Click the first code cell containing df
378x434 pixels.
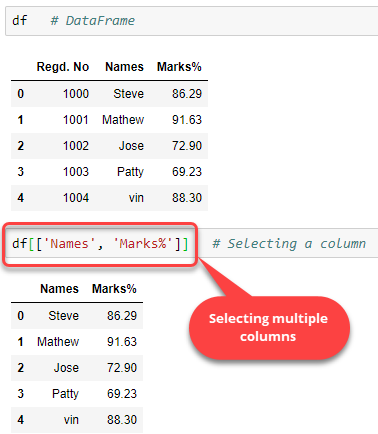pyautogui.click(x=192, y=21)
